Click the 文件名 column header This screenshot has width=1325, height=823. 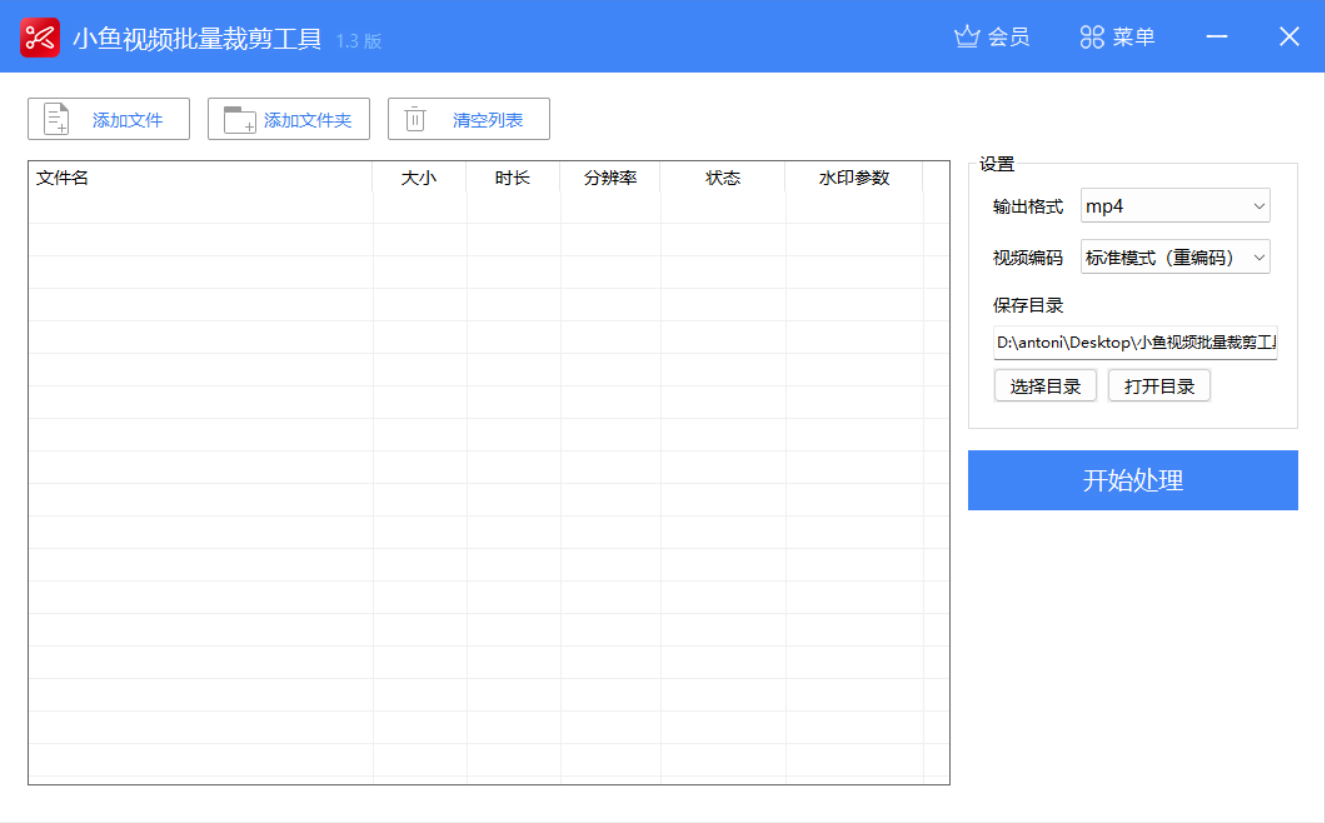63,177
